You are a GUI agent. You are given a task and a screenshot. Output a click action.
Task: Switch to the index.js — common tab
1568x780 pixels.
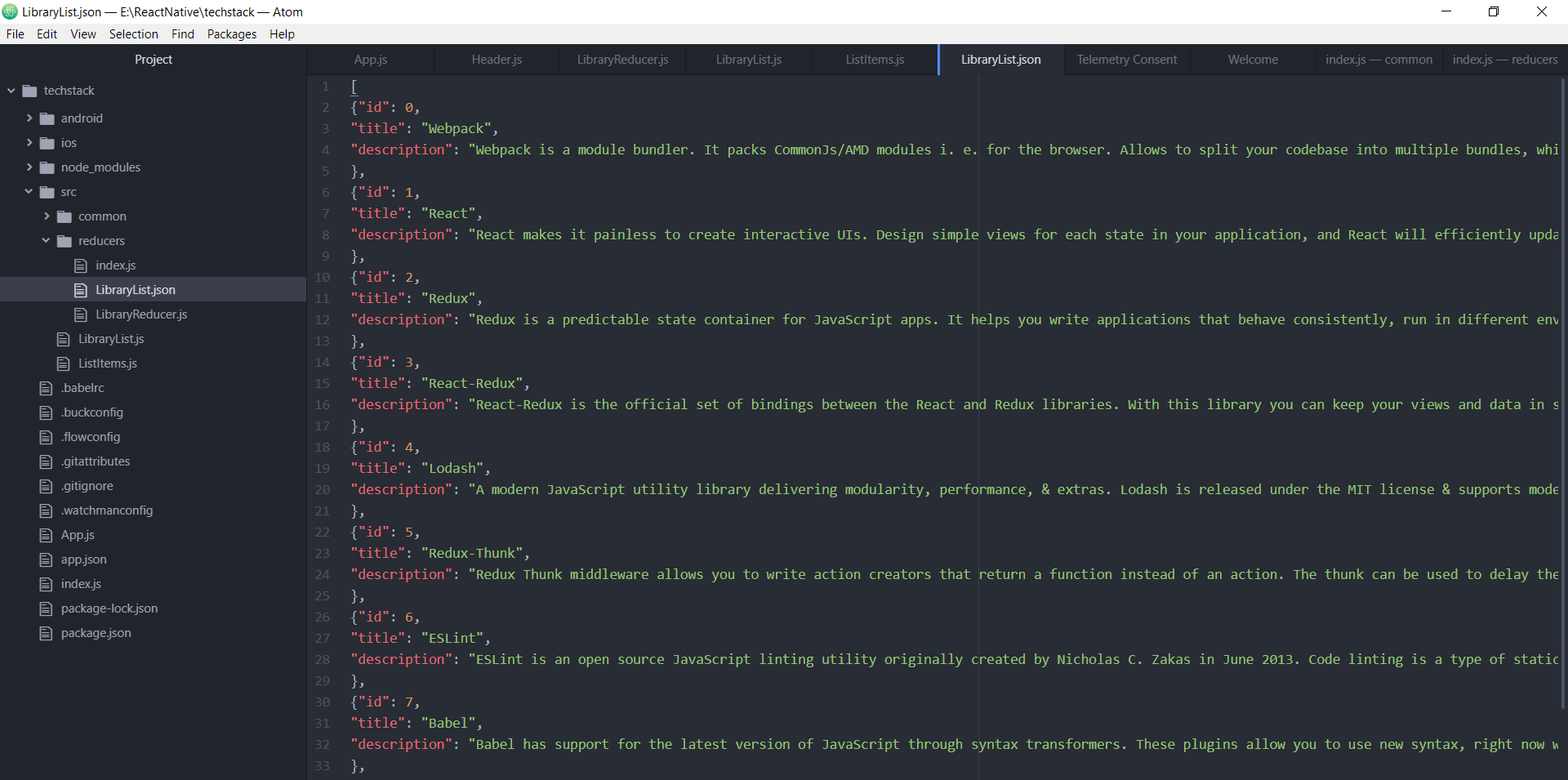pyautogui.click(x=1379, y=60)
